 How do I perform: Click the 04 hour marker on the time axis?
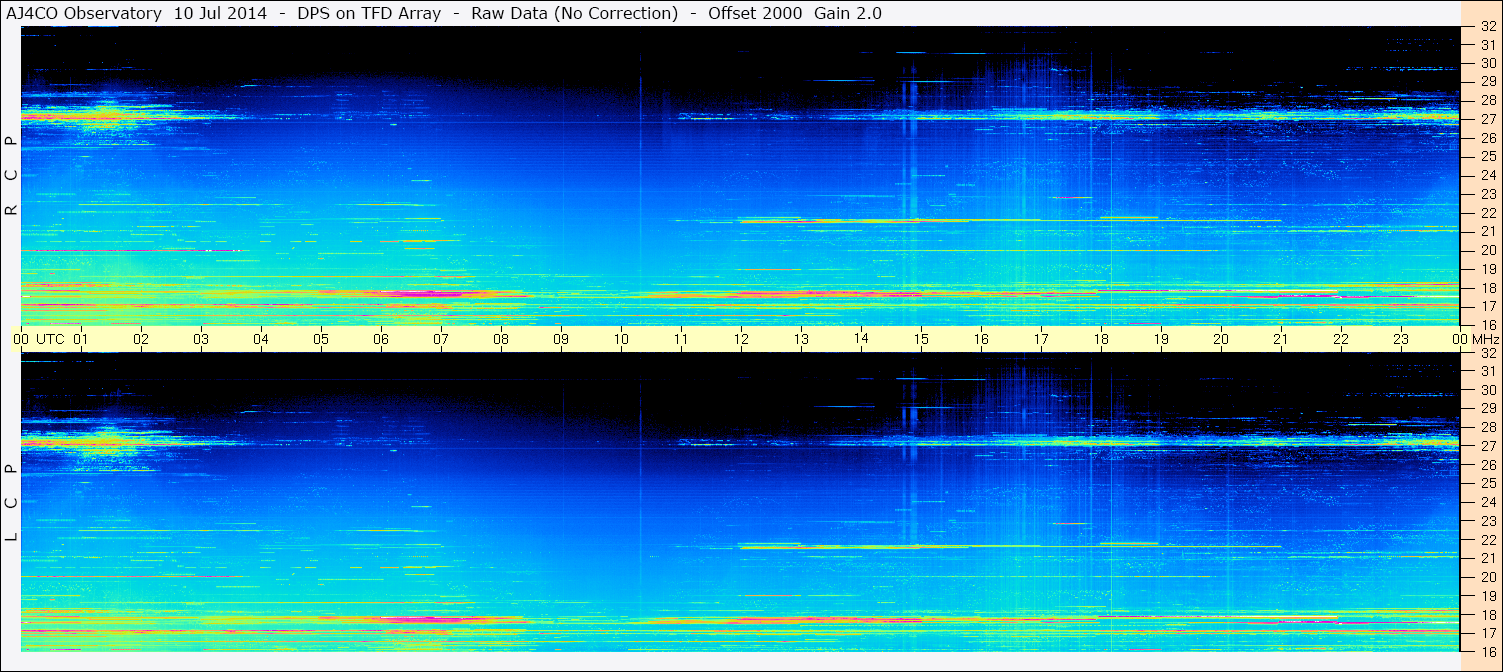pyautogui.click(x=261, y=339)
